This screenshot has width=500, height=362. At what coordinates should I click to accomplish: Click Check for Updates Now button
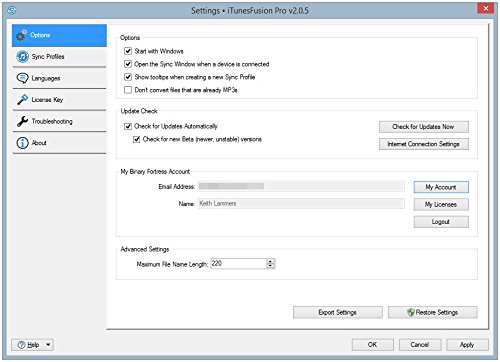click(424, 127)
